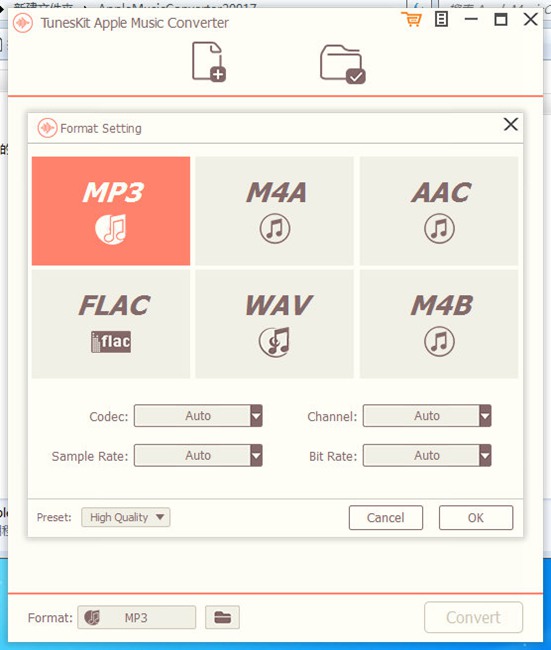Click the add files icon

point(209,61)
